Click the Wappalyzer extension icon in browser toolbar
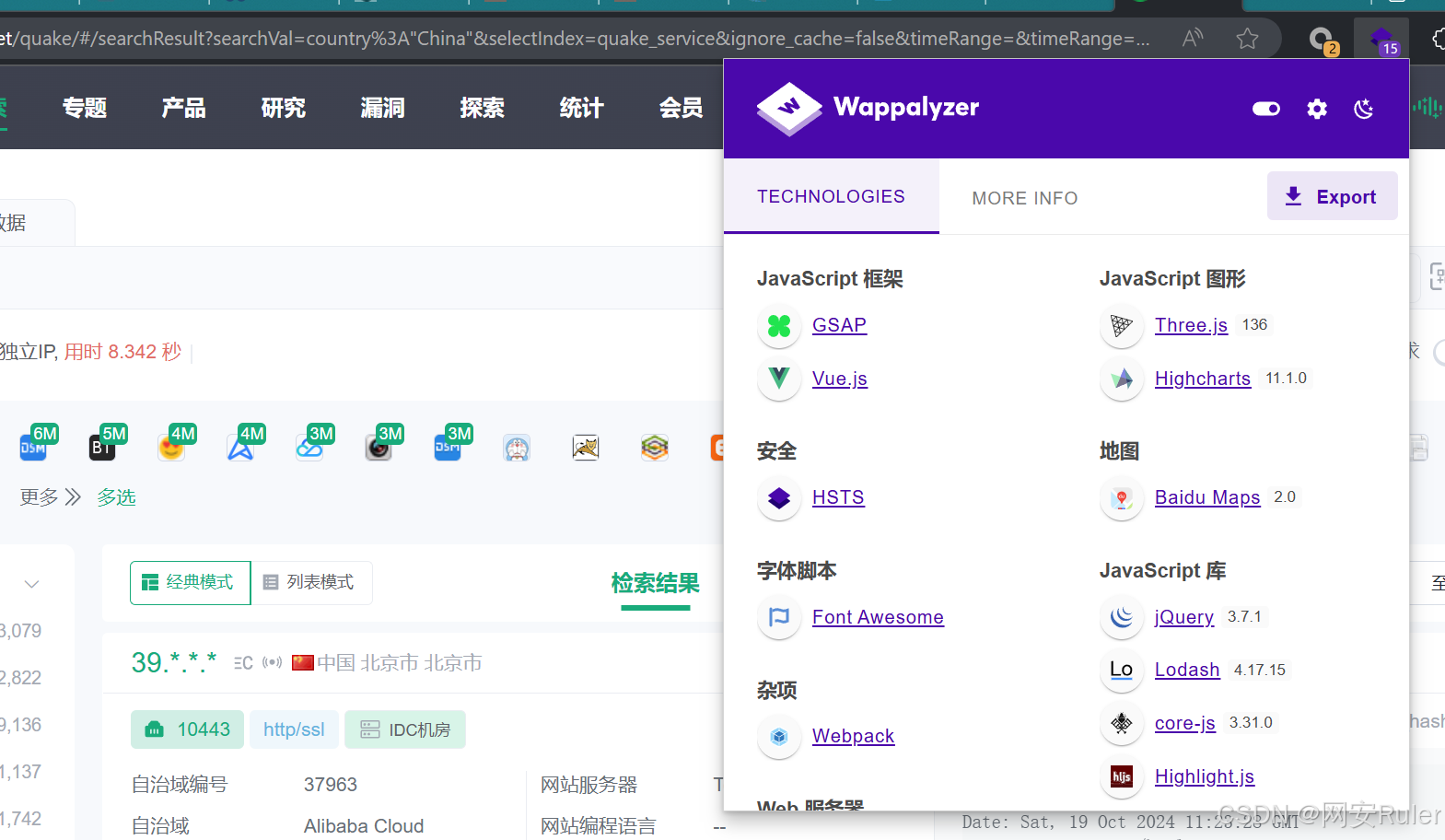Image resolution: width=1445 pixels, height=840 pixels. pos(1381,40)
